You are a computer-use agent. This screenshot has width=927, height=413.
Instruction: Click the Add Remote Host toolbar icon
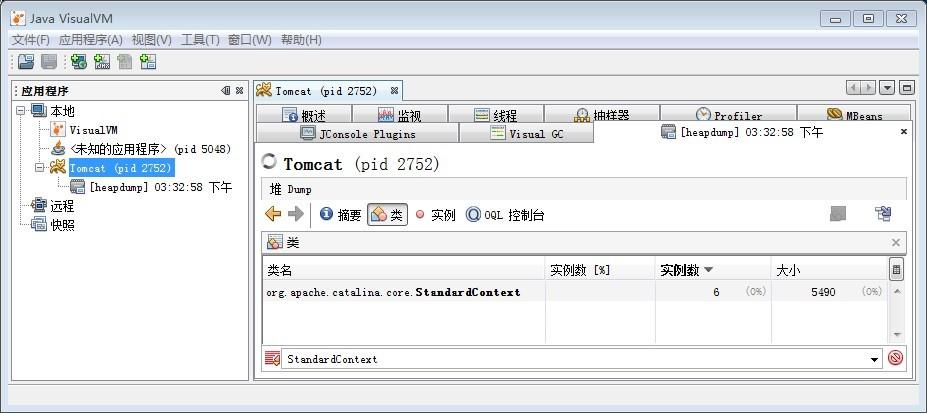point(79,61)
